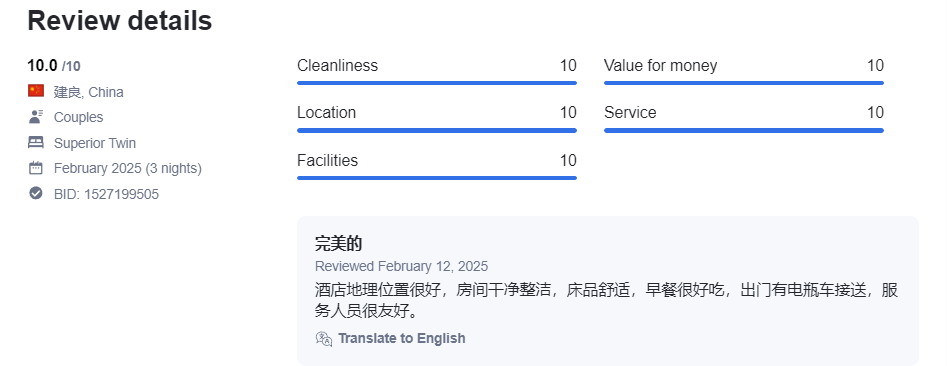Image resolution: width=947 pixels, height=366 pixels.
Task: Click the Chinese review body text
Action: (x=606, y=301)
